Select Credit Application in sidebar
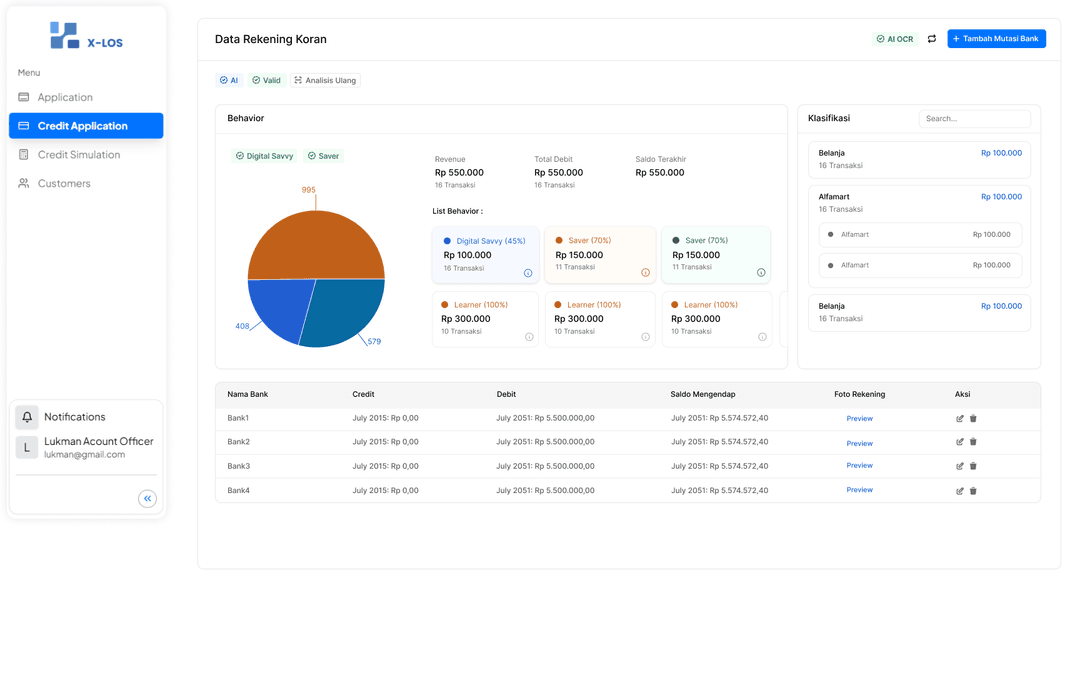 pos(86,126)
